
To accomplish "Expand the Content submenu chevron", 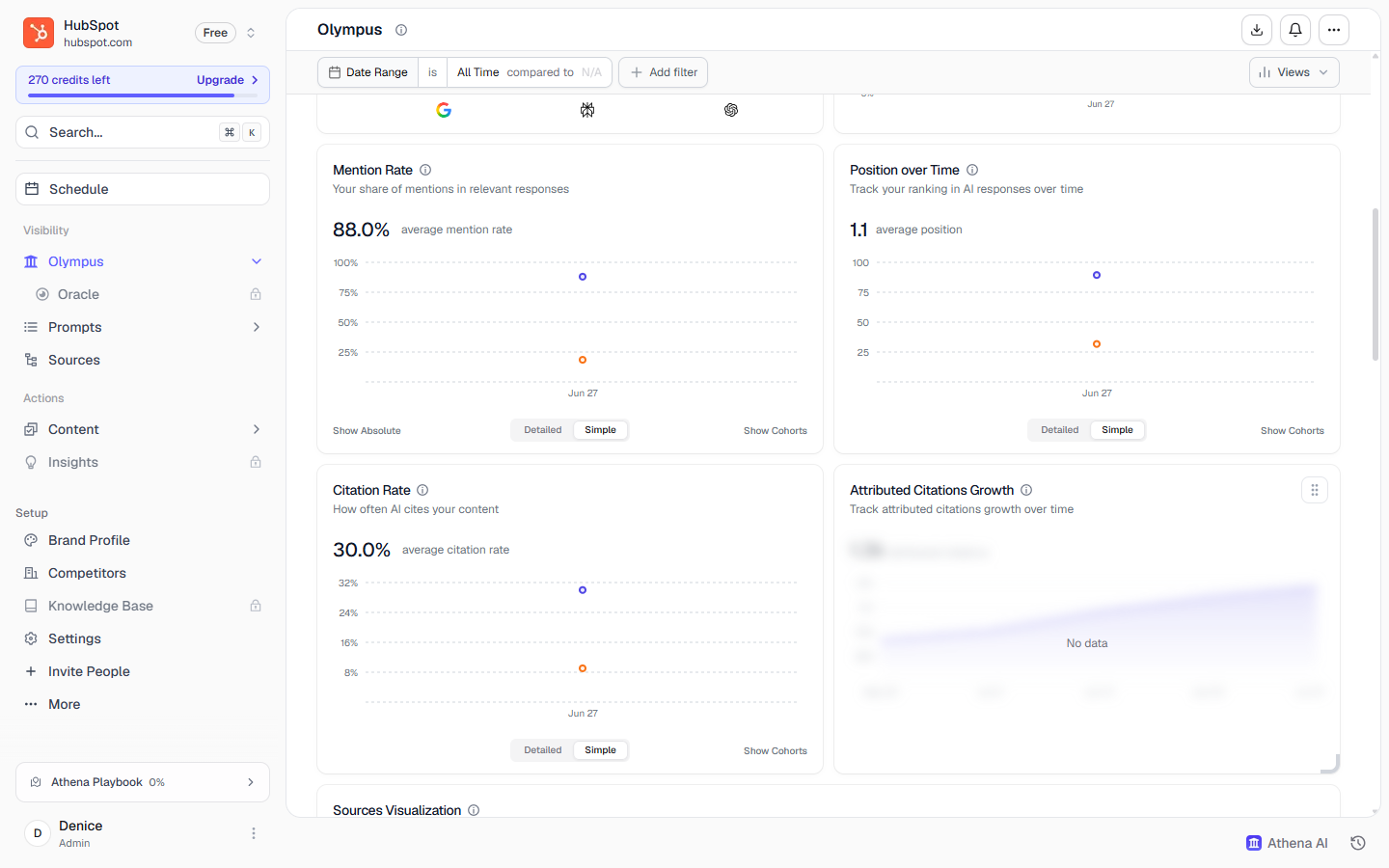I will 257,429.
